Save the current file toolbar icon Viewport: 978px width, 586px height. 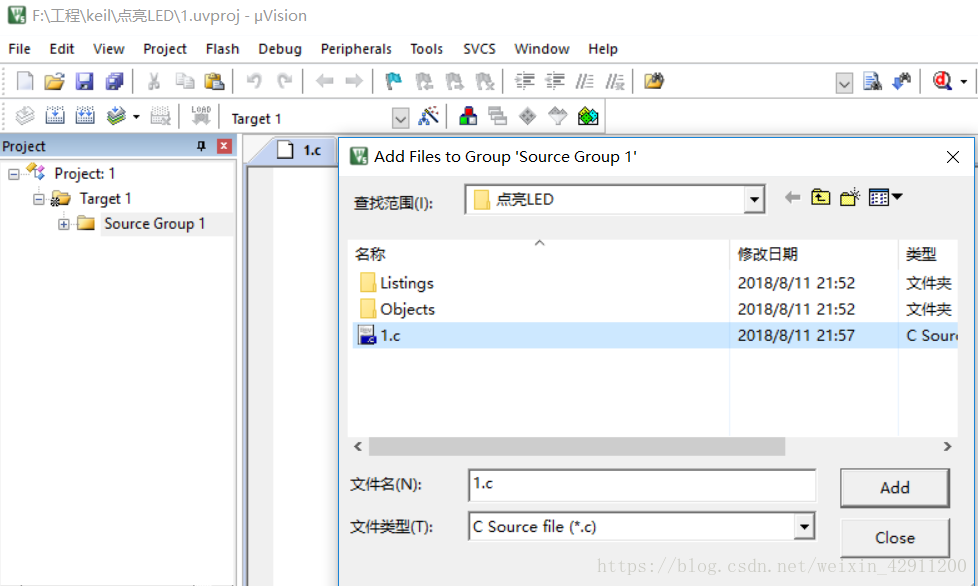tap(84, 81)
